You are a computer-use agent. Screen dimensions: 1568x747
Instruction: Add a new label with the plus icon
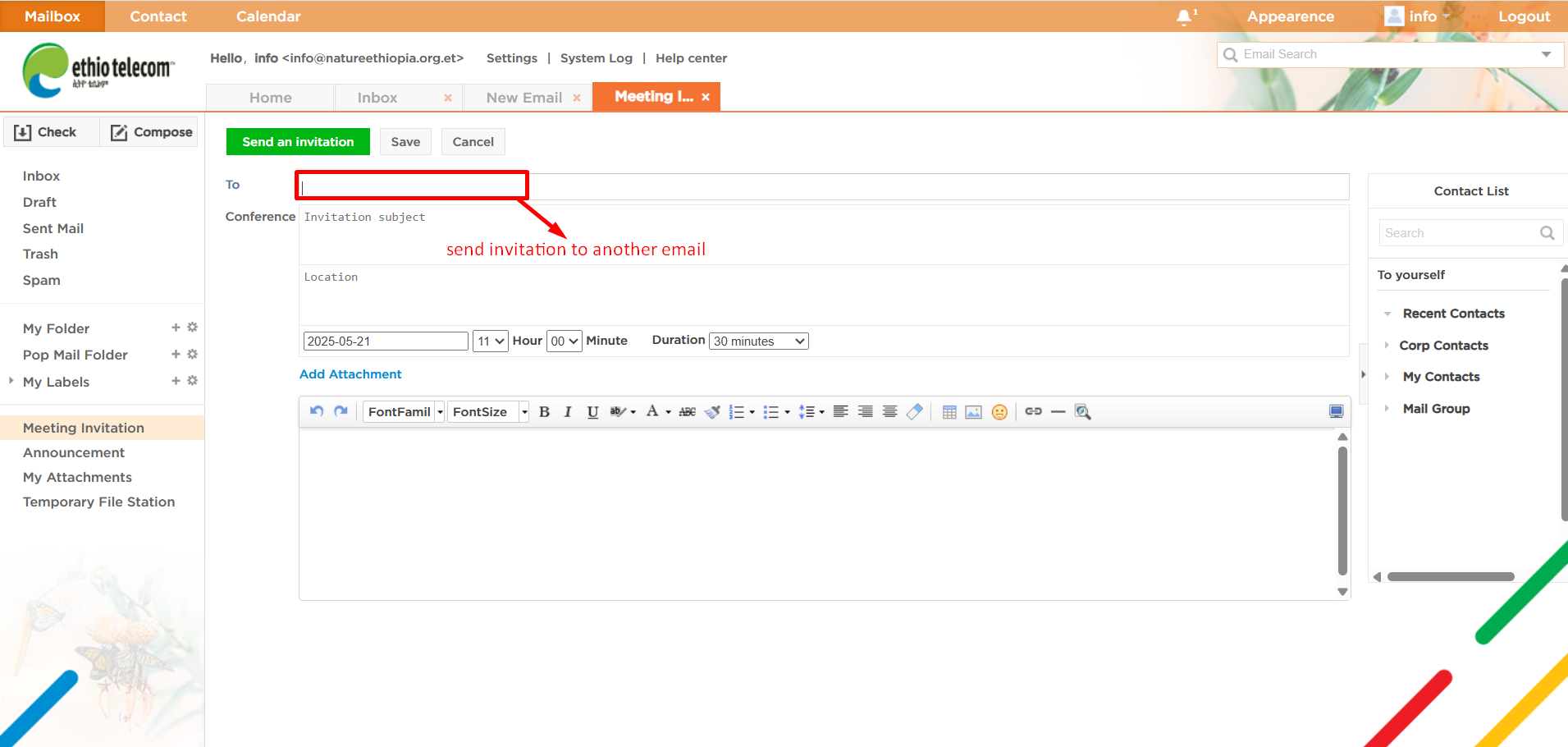176,381
